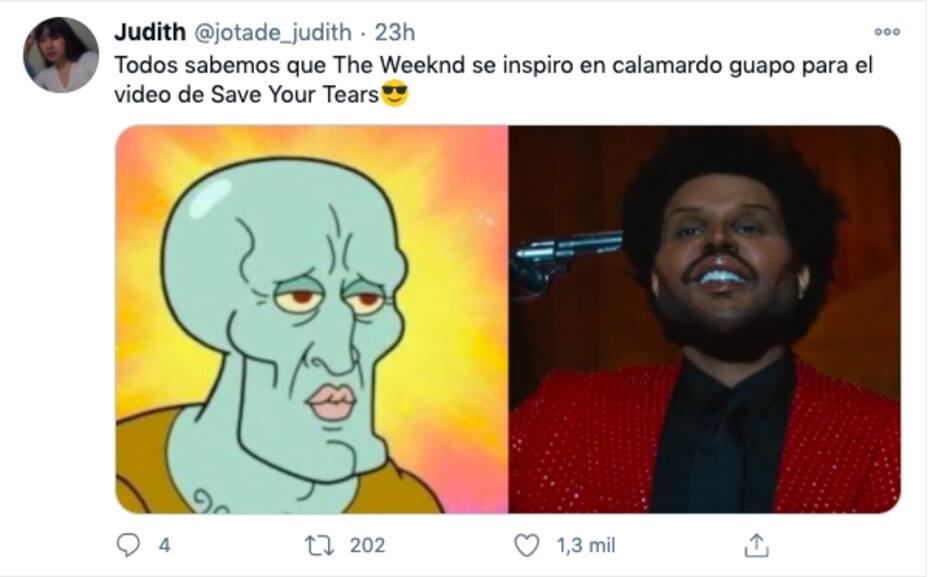Click the sunglasses emoji in tweet
930x577 pixels.
(394, 93)
